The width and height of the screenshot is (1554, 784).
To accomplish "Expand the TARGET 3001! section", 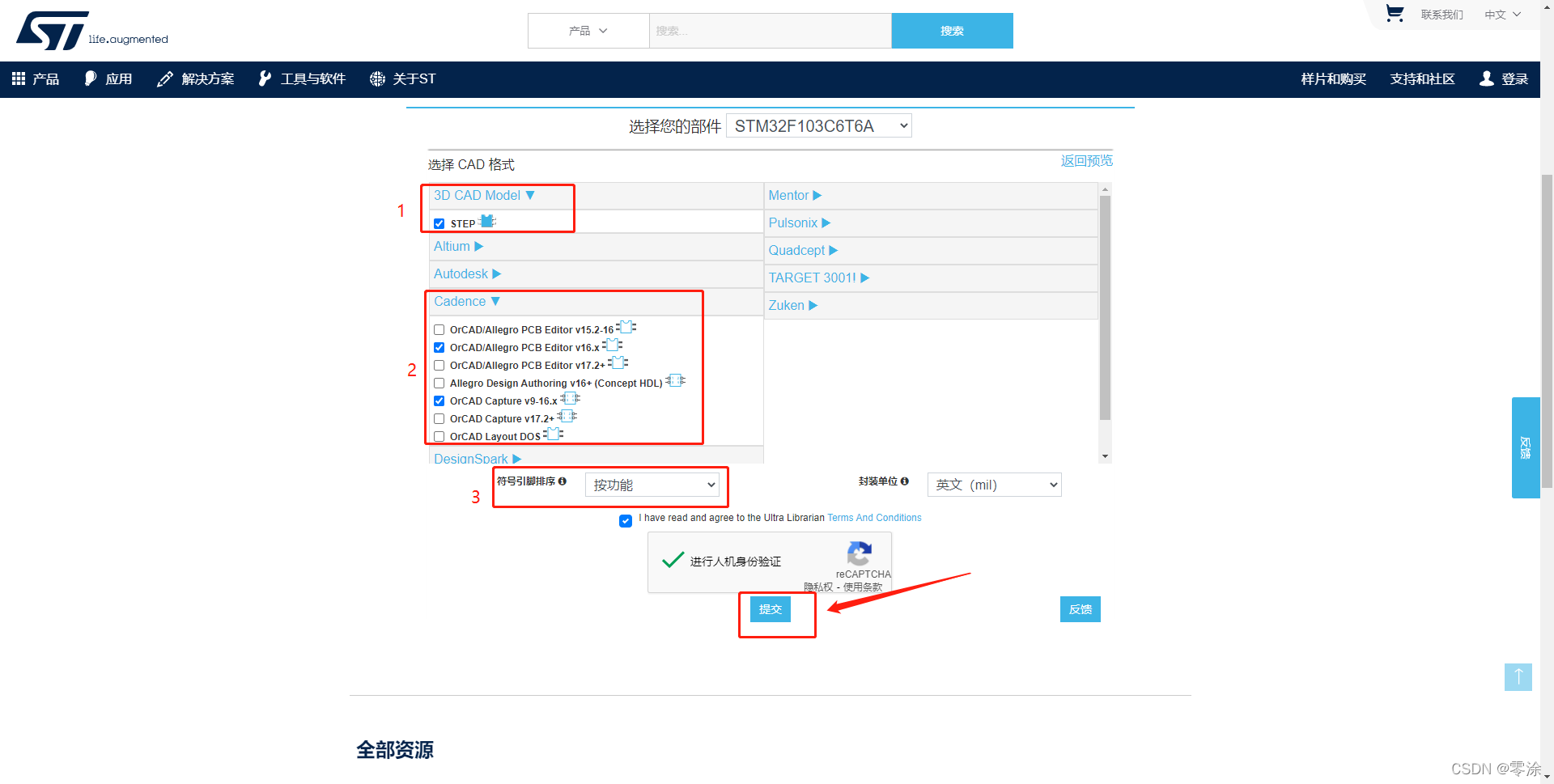I will pyautogui.click(x=818, y=278).
